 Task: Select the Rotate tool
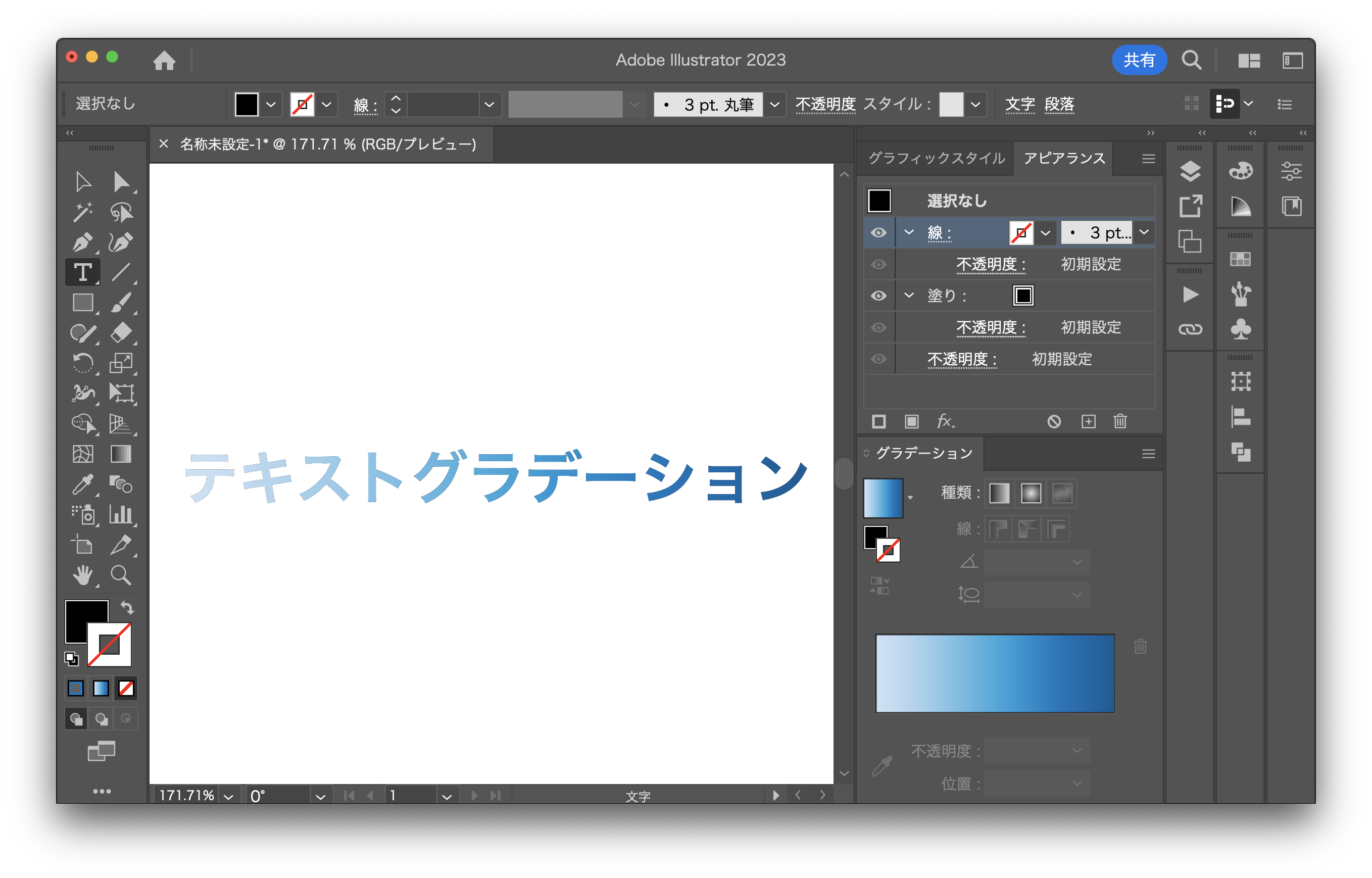pyautogui.click(x=83, y=363)
